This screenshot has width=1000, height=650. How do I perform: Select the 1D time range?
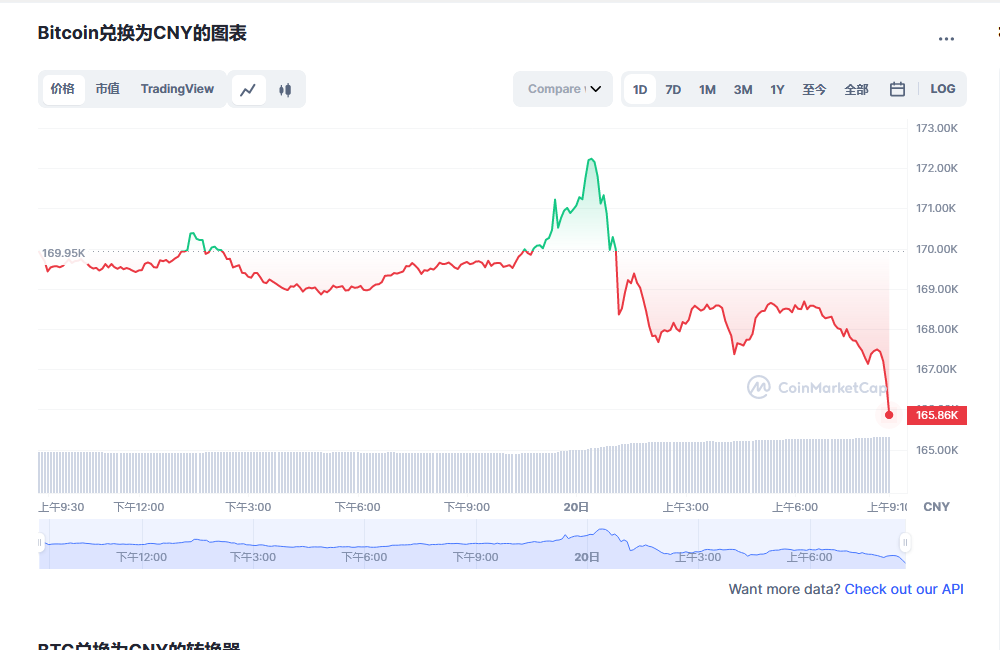[640, 89]
